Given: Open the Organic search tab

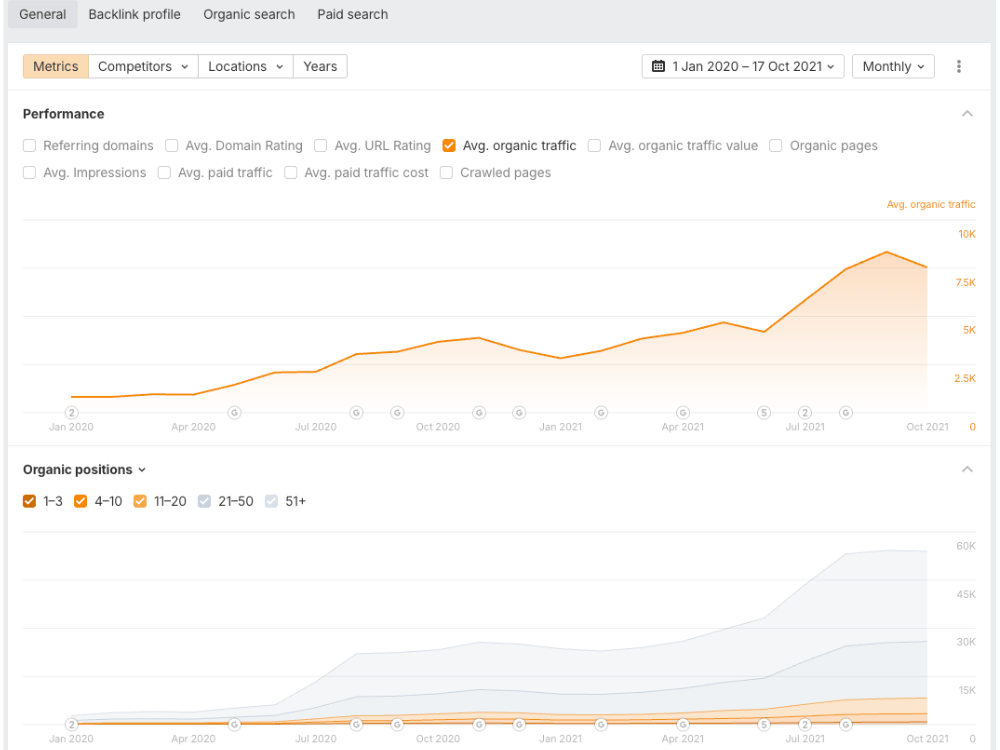Looking at the screenshot, I should [248, 14].
